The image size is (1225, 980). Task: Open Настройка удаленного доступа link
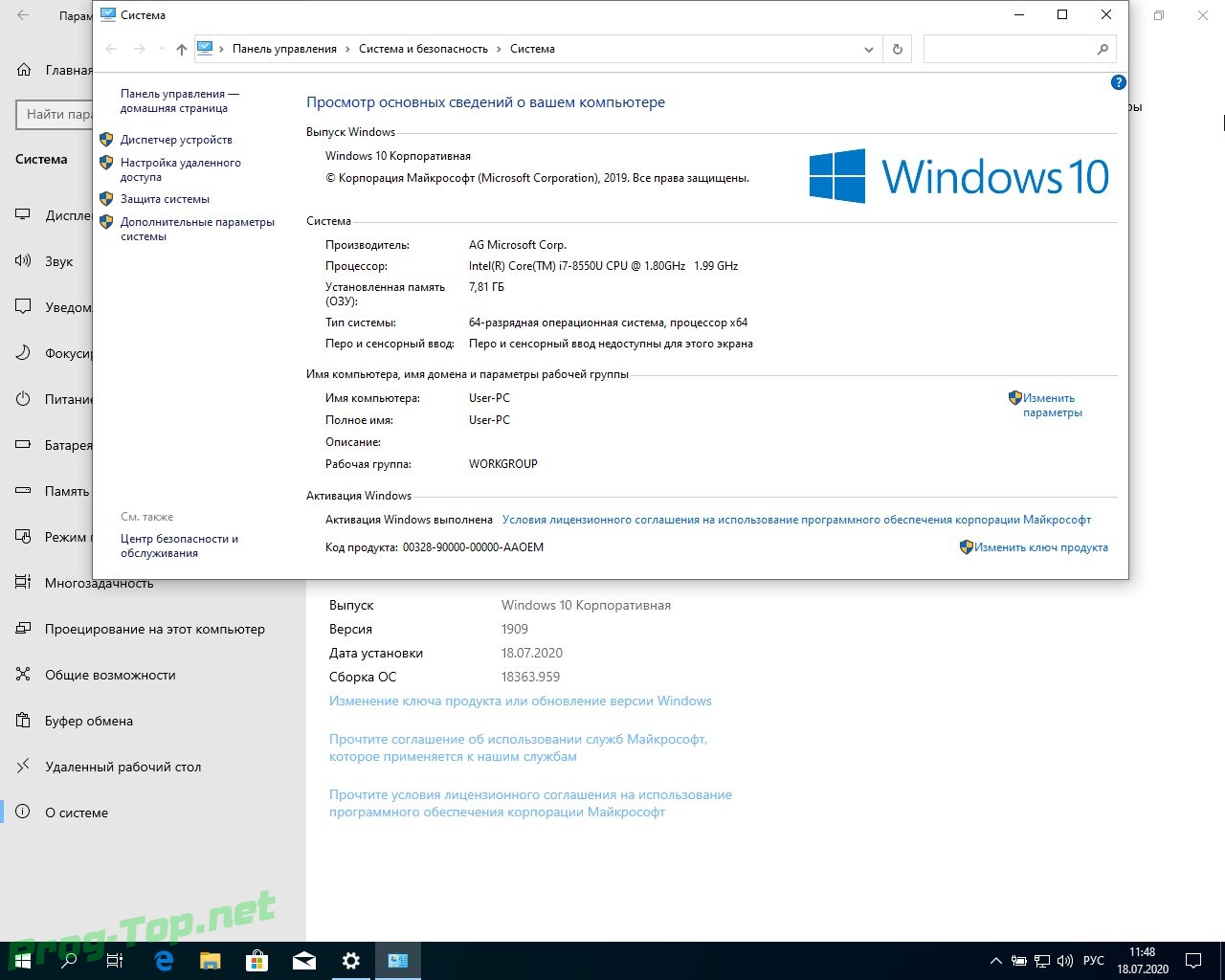point(180,169)
